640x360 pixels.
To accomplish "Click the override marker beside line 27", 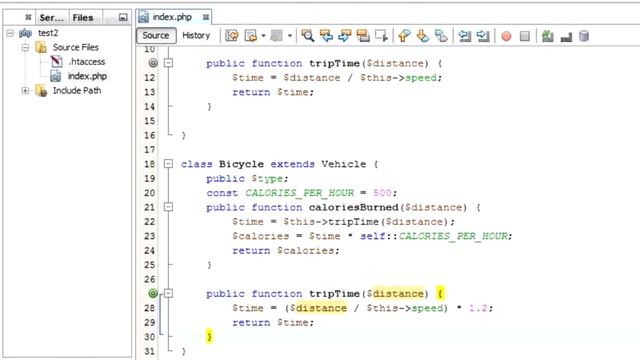I will click(x=153, y=293).
